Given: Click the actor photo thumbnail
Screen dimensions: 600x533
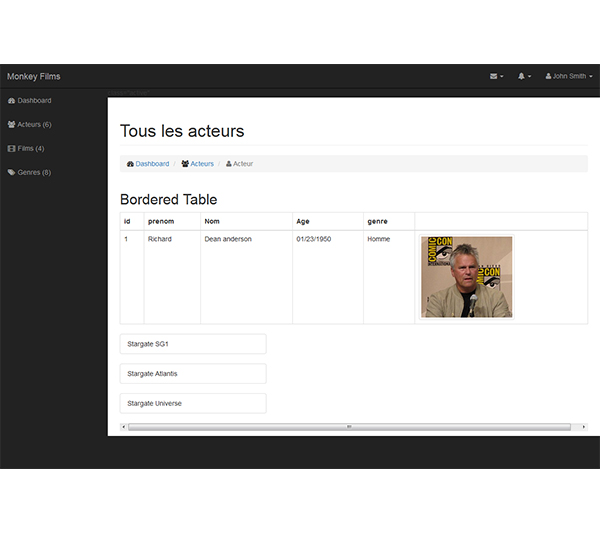Looking at the screenshot, I should click(467, 277).
